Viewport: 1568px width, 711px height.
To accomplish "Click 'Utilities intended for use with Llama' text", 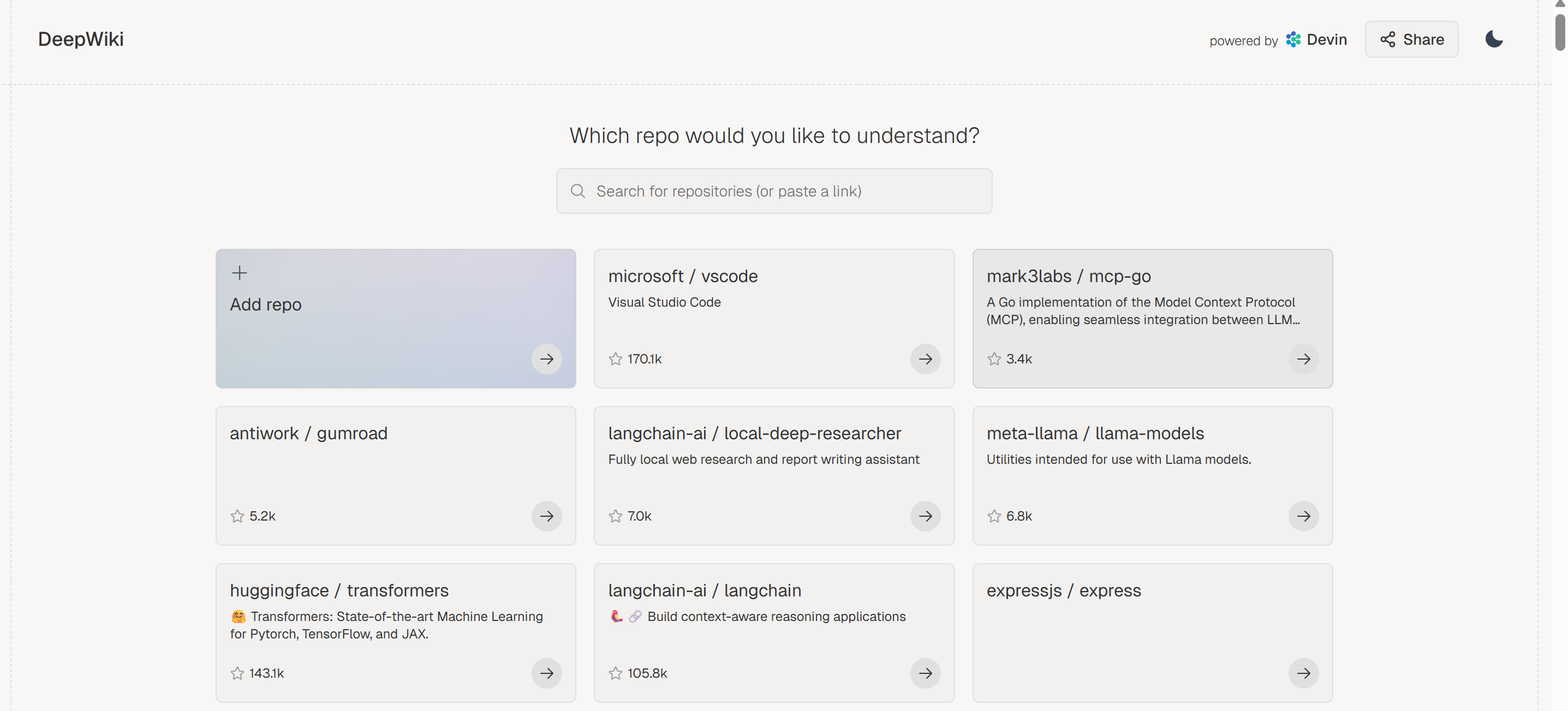I will tap(1118, 459).
